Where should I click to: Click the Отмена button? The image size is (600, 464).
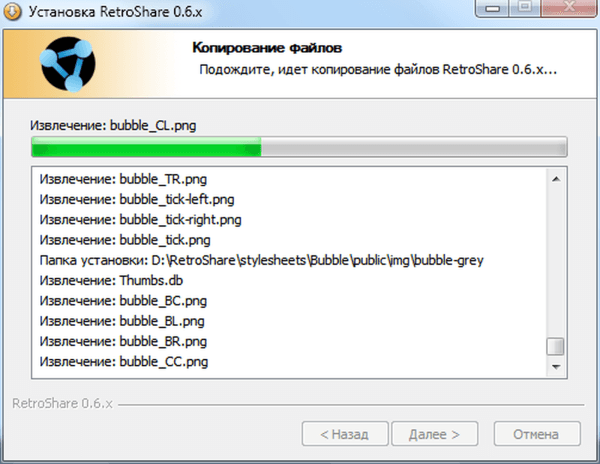[537, 434]
